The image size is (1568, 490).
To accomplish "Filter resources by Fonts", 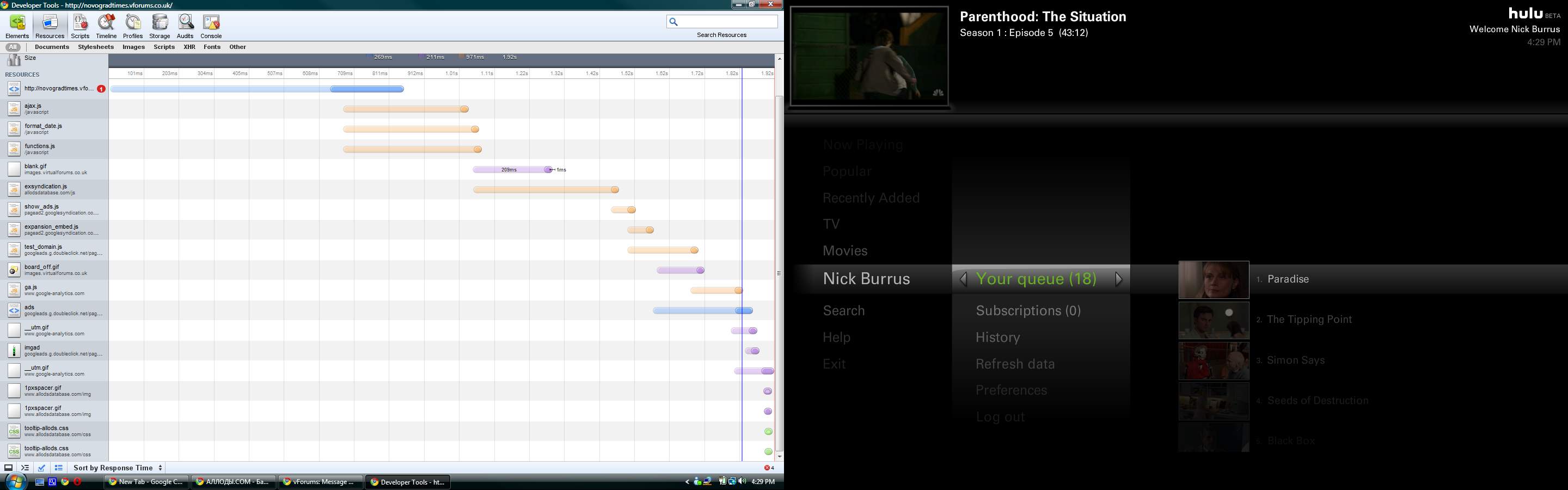I will (x=212, y=47).
